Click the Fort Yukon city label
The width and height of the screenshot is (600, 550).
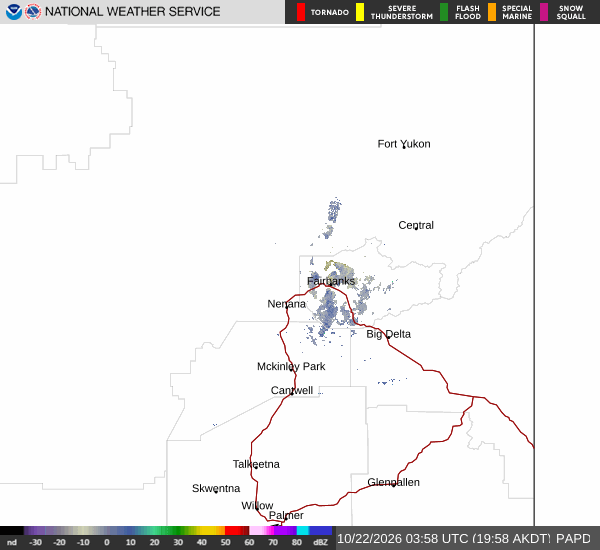[404, 144]
